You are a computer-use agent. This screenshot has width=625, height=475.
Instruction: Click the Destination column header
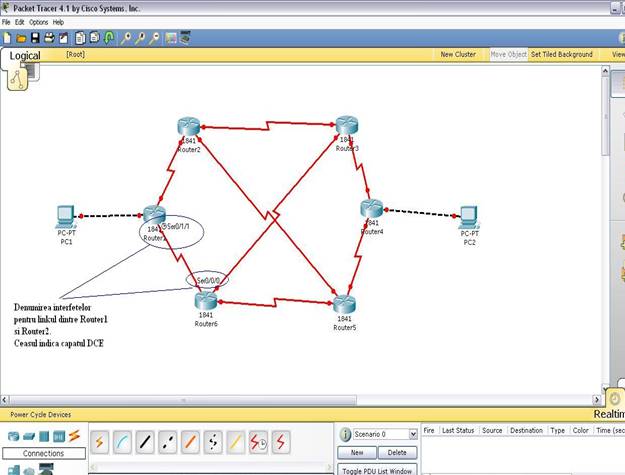click(x=526, y=430)
